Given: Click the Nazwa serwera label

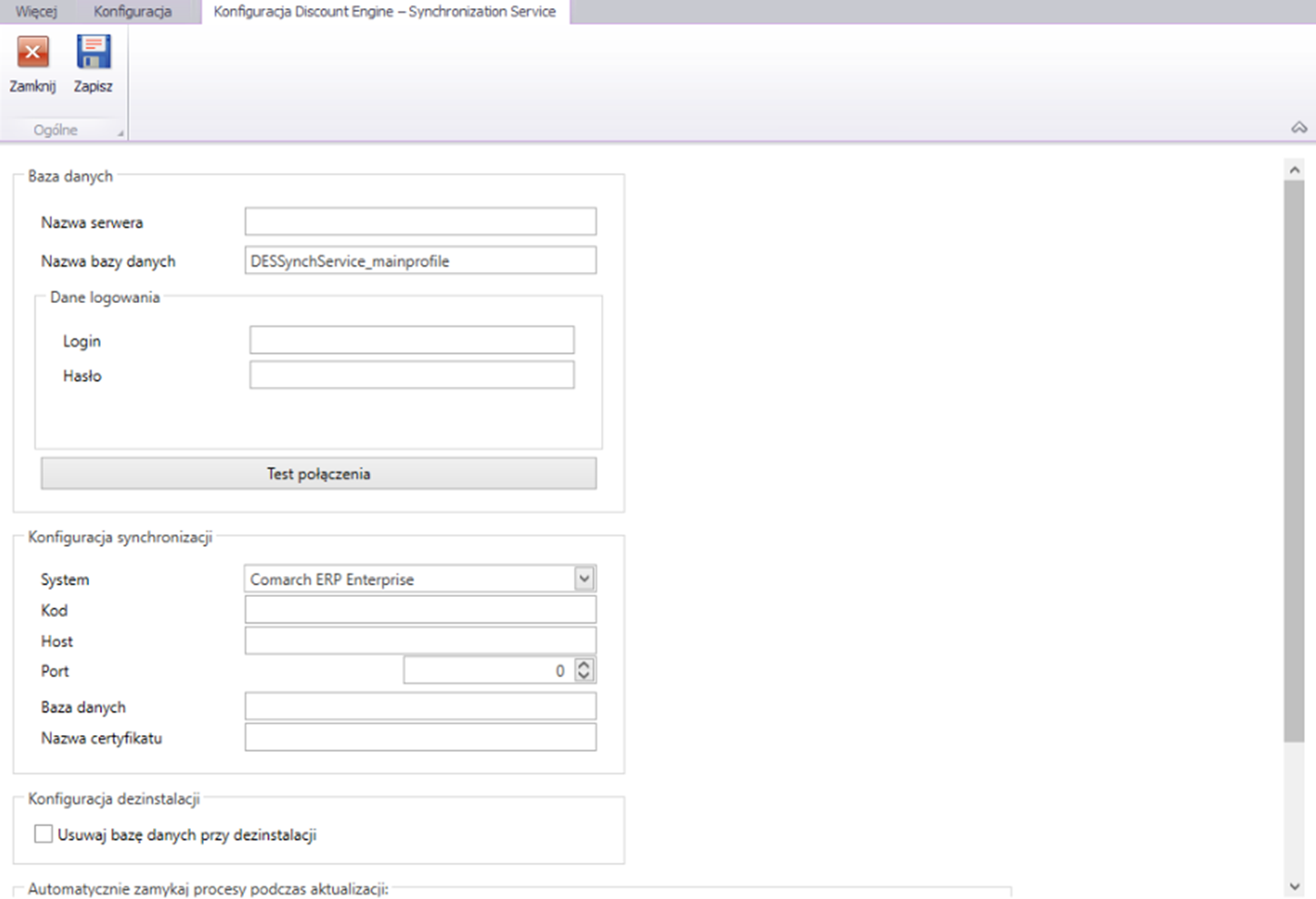Looking at the screenshot, I should click(x=92, y=223).
